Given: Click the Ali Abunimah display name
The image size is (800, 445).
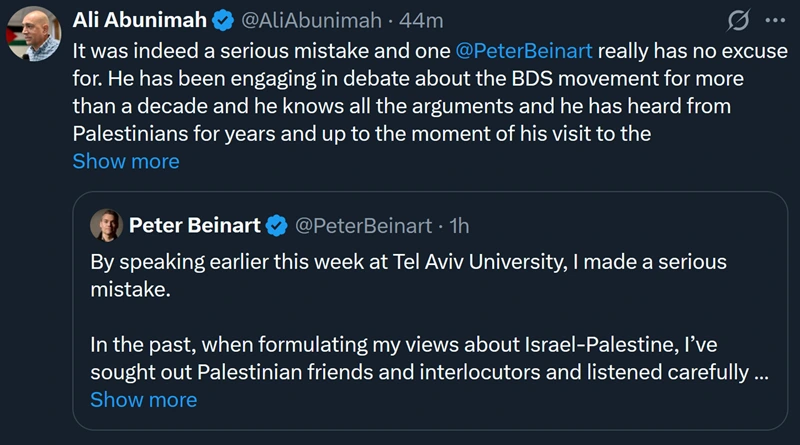Looking at the screenshot, I should coord(138,20).
